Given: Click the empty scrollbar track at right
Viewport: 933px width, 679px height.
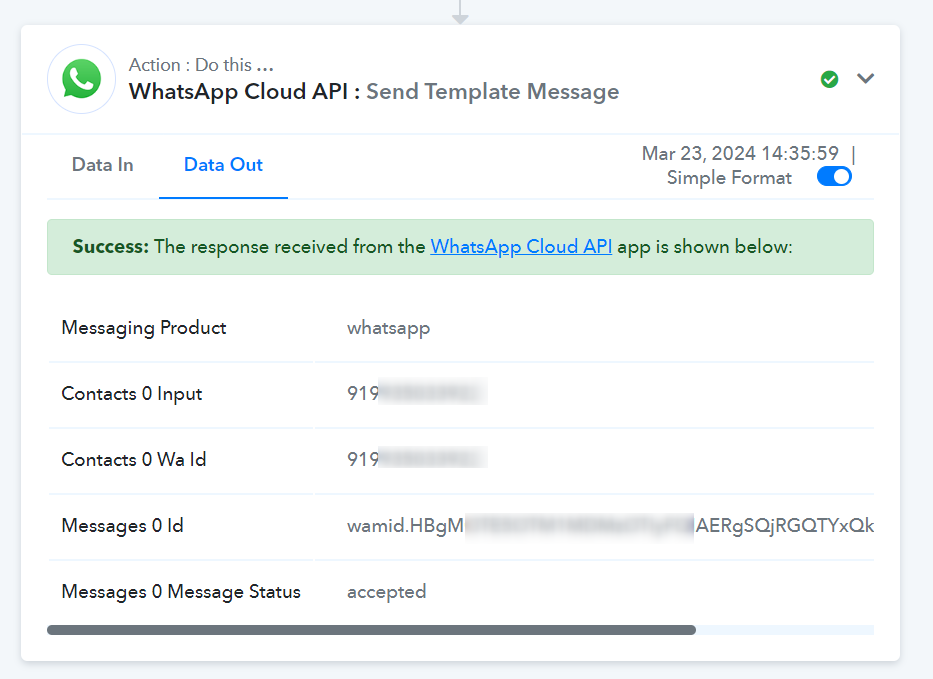Looking at the screenshot, I should [x=785, y=630].
